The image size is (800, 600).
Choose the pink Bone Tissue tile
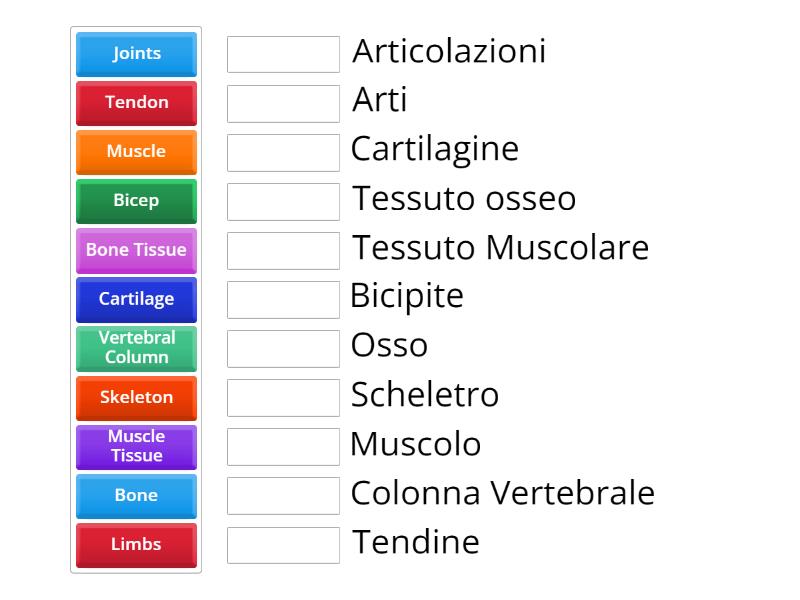click(x=136, y=250)
